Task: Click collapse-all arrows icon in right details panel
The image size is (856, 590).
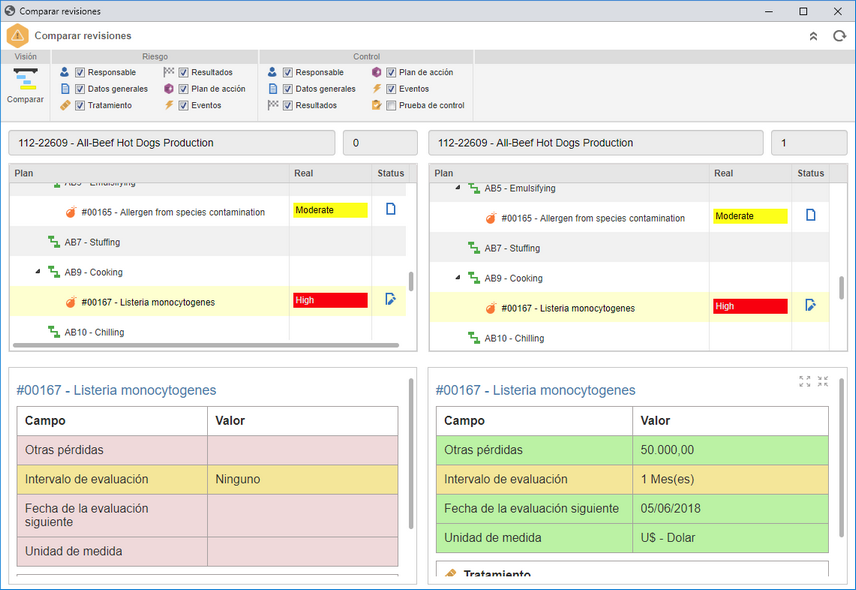Action: (823, 382)
